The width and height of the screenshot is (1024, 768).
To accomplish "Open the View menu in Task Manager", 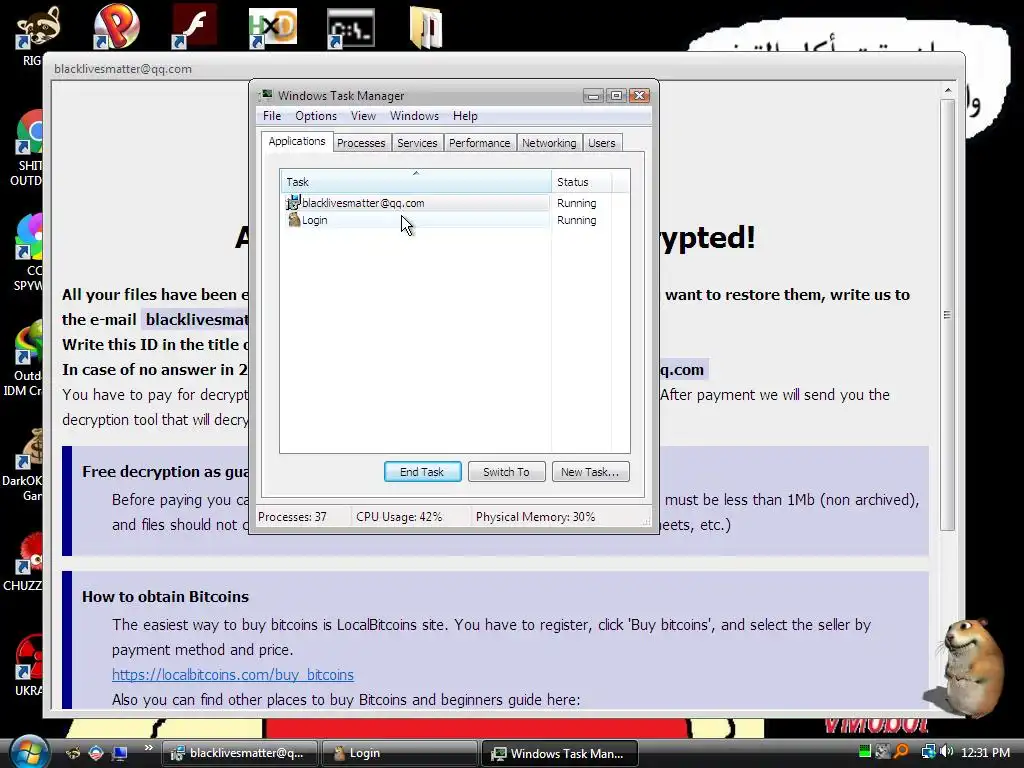I will (363, 116).
